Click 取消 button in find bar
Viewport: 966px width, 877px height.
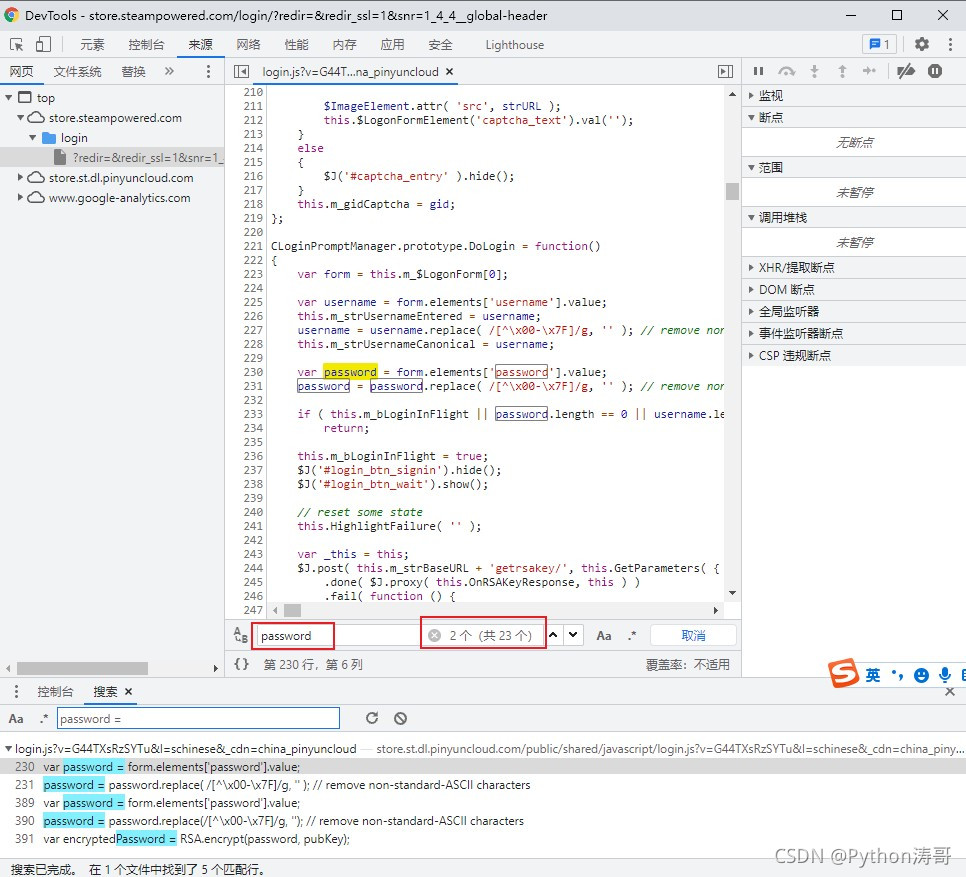pos(693,636)
